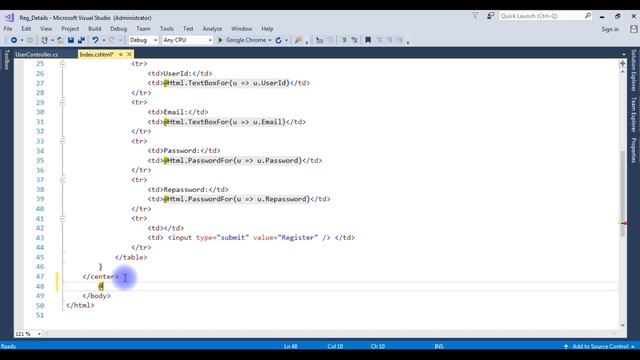Start debugging with the green play arrow
The width and height of the screenshot is (640, 360).
(220, 40)
